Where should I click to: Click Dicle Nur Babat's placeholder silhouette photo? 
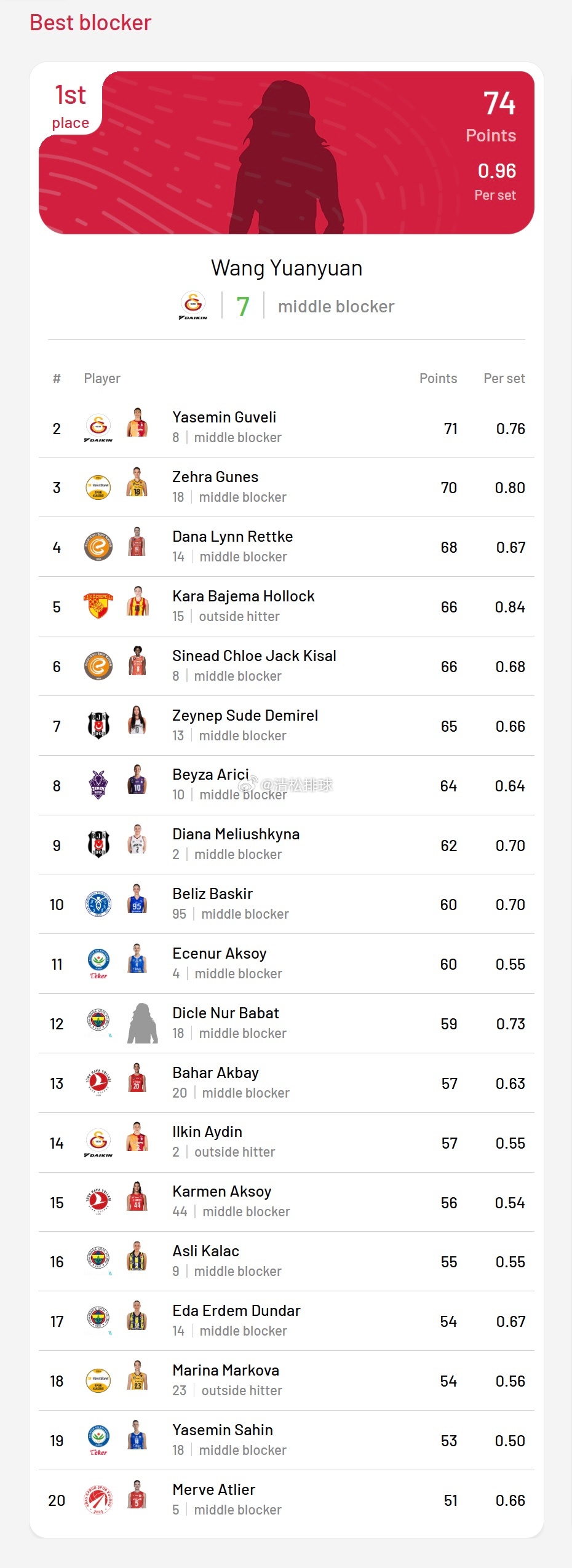click(143, 1023)
